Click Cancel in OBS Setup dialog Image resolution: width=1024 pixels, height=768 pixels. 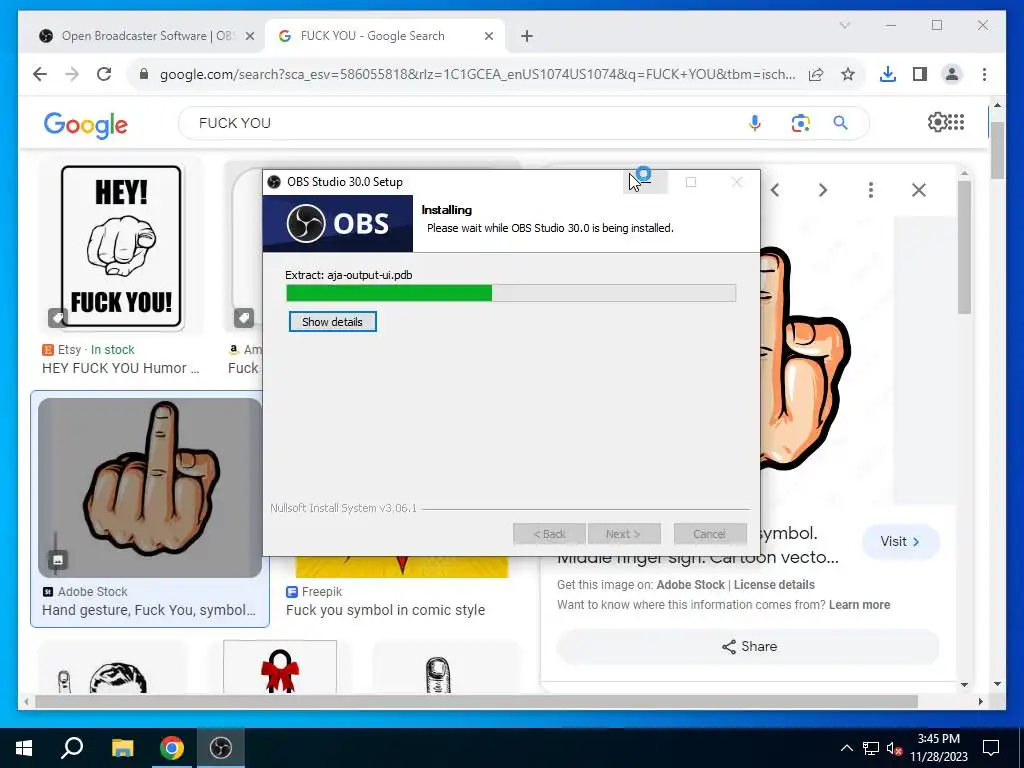[709, 534]
